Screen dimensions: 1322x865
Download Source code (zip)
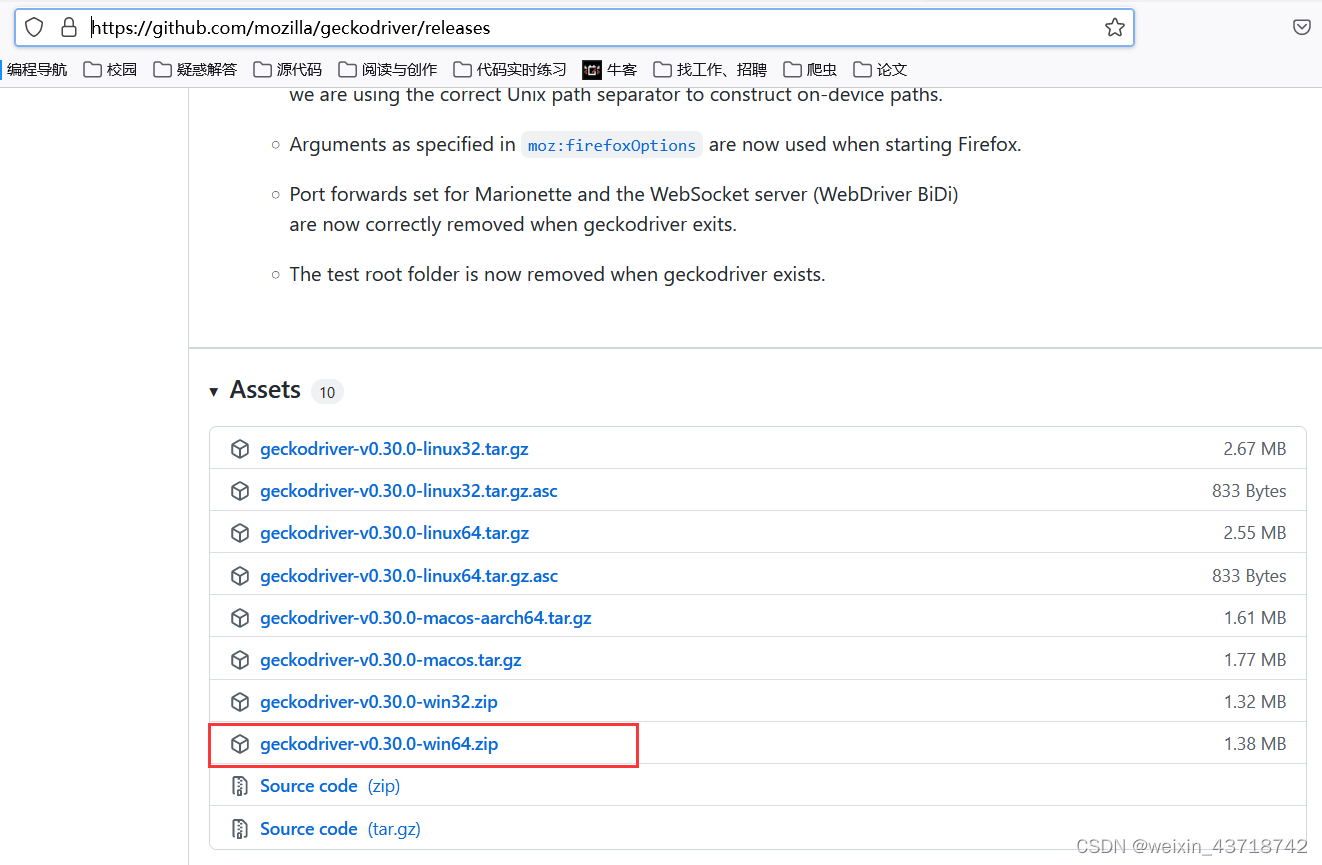330,786
